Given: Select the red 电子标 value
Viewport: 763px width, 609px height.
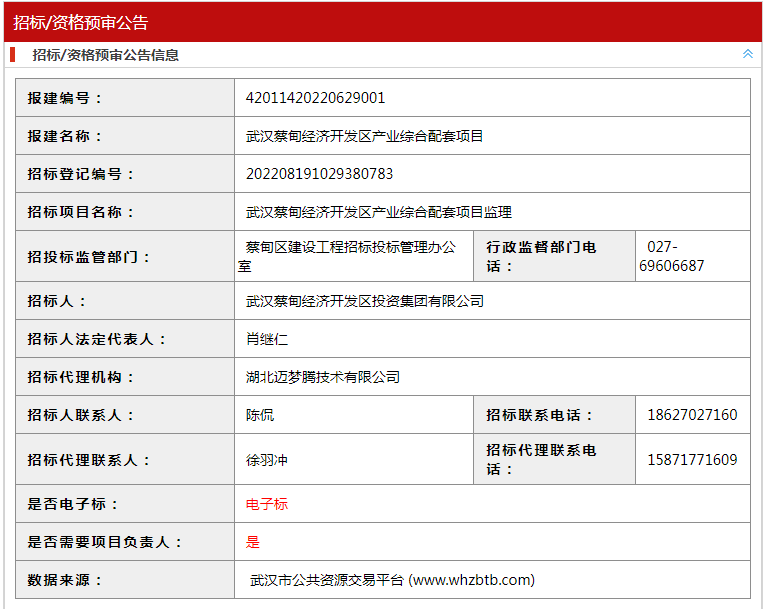Looking at the screenshot, I should pos(267,503).
